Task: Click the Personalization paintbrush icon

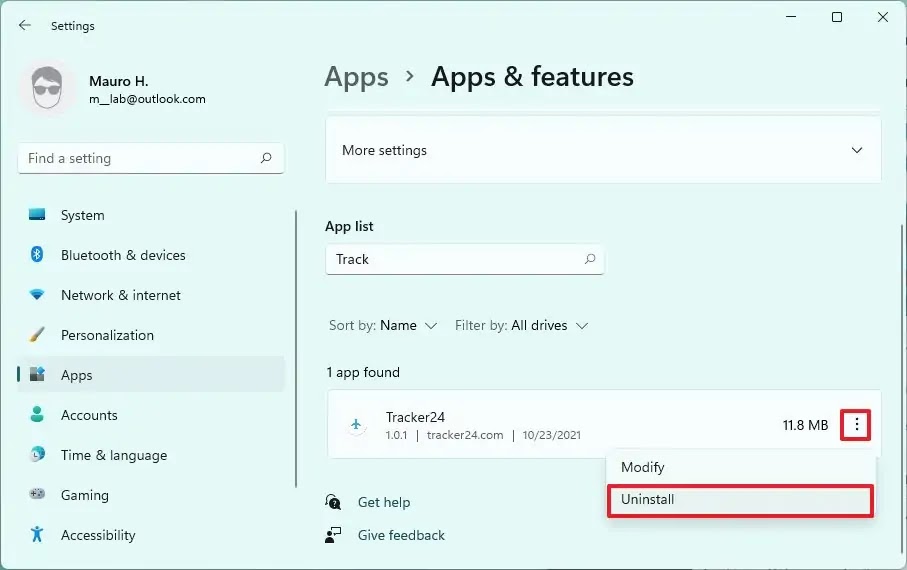Action: [x=37, y=334]
